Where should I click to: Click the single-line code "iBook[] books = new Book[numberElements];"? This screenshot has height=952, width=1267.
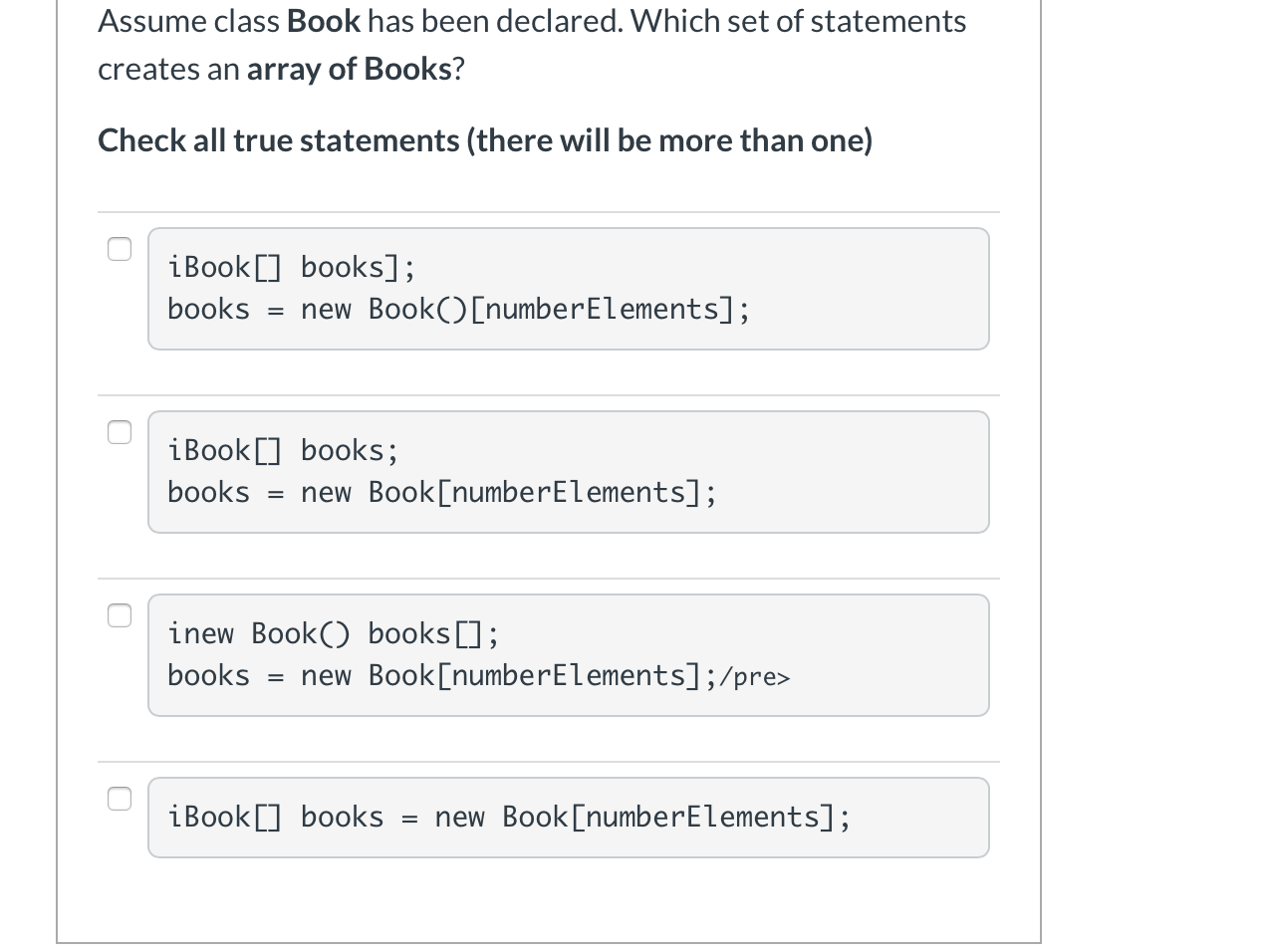(x=568, y=817)
